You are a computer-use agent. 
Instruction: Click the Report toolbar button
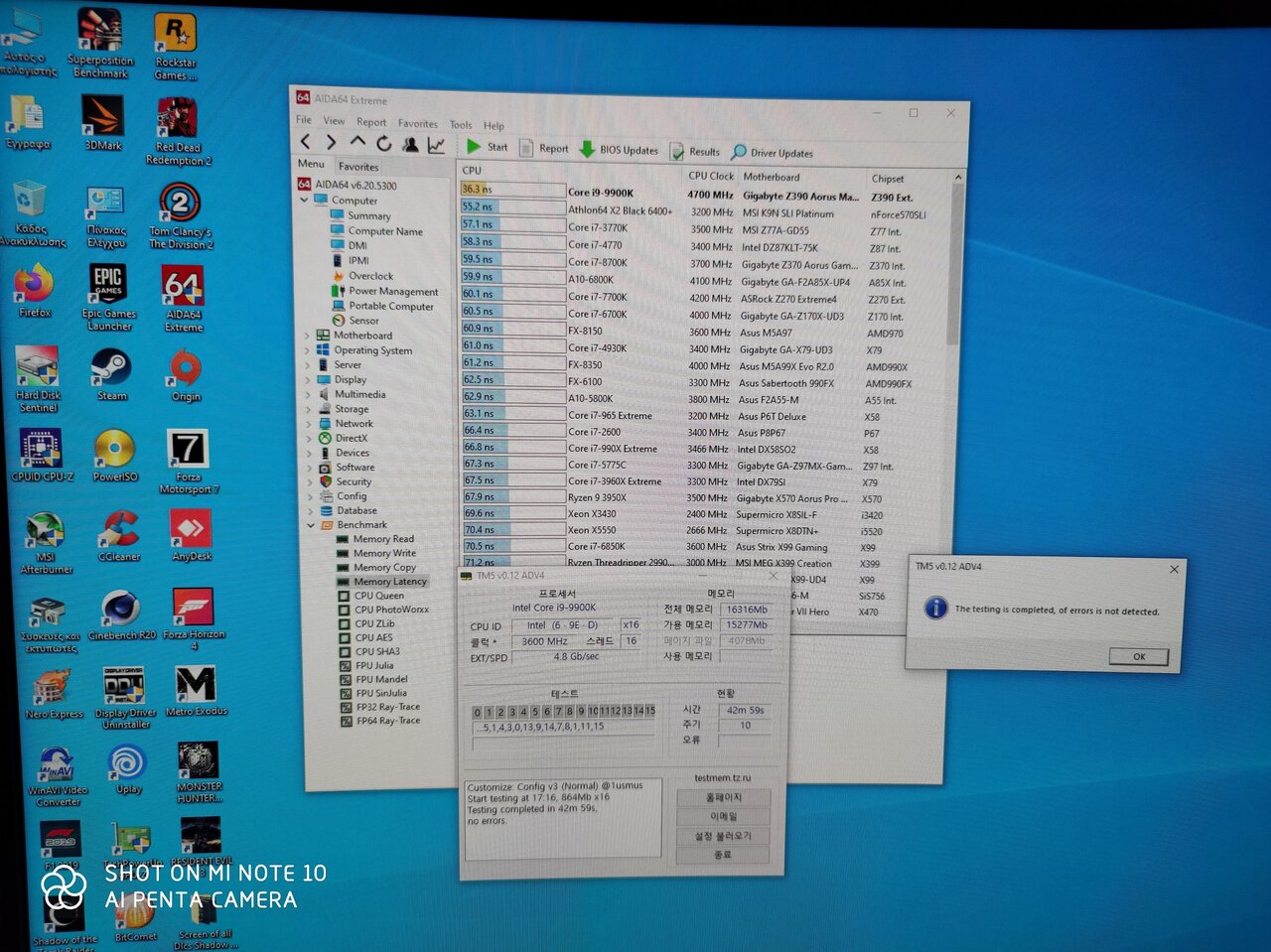(x=544, y=149)
